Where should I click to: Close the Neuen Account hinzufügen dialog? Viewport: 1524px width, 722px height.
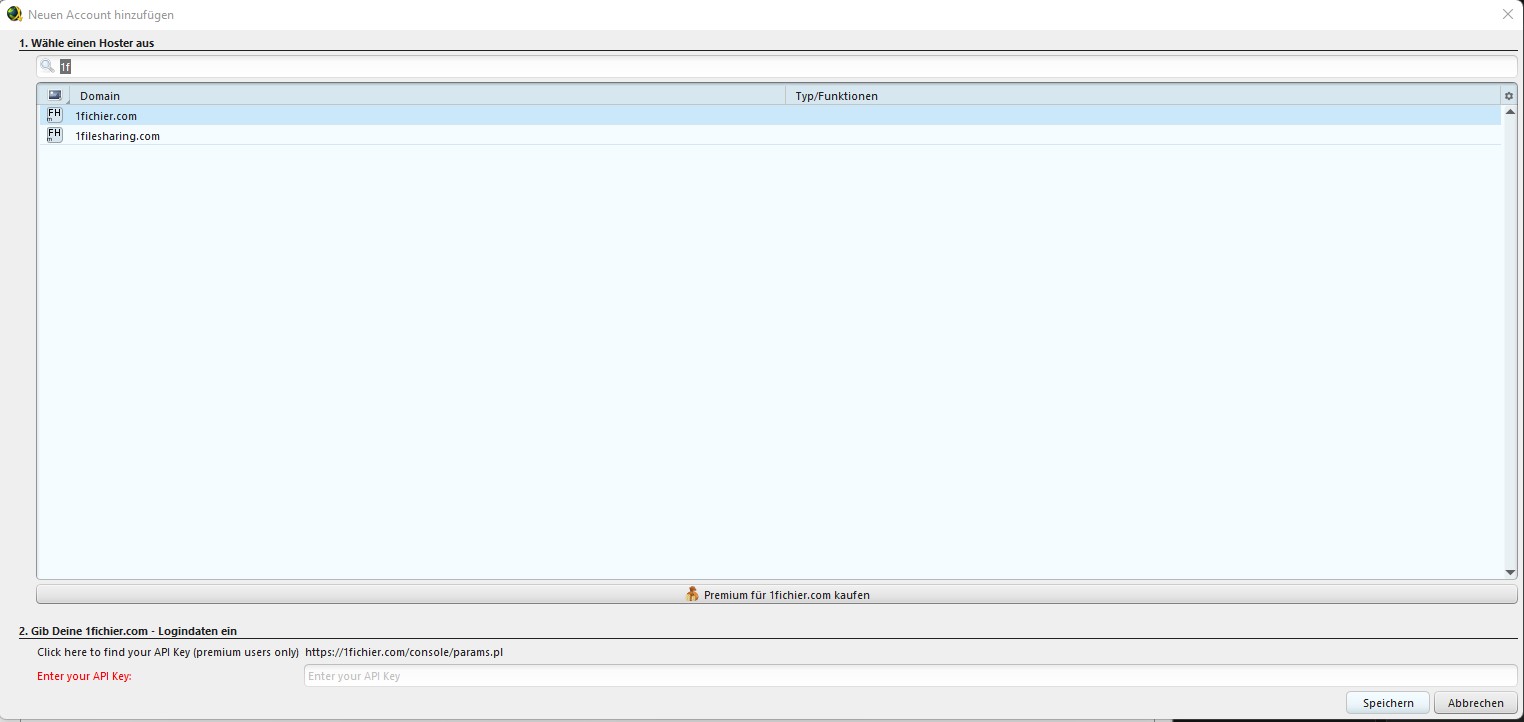(x=1508, y=14)
